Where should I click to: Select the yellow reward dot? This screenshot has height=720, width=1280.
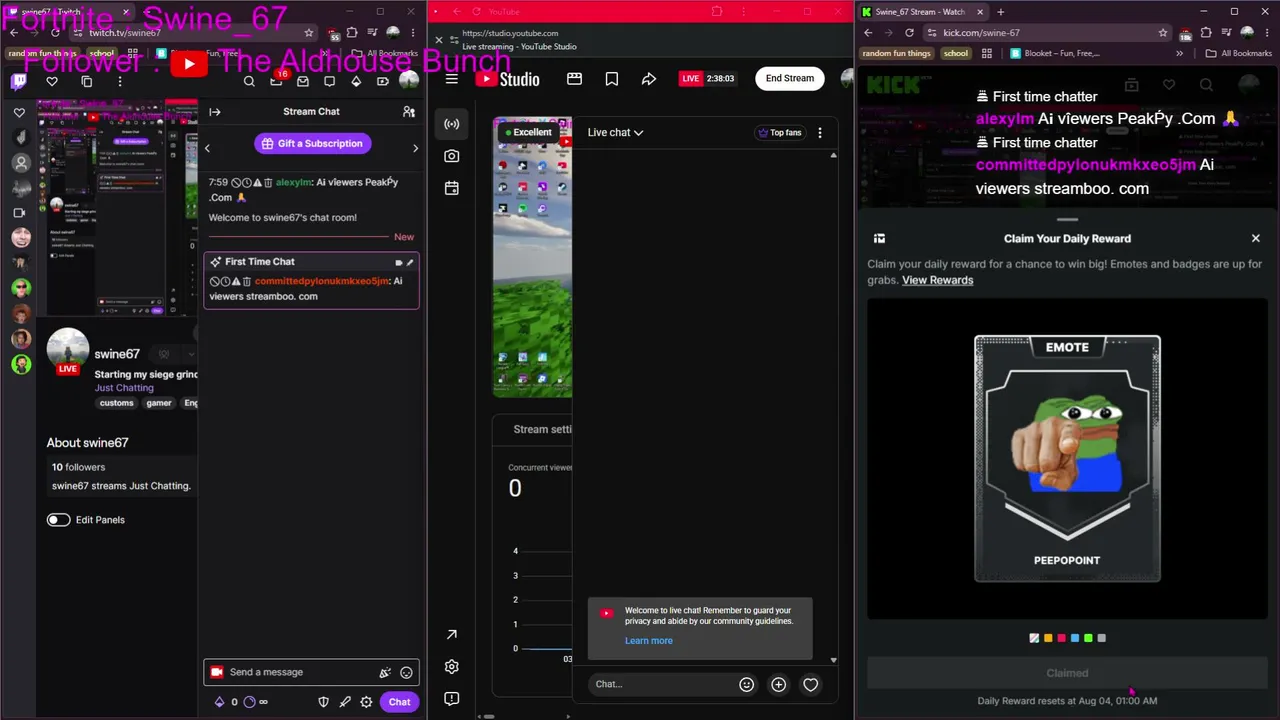point(1048,638)
